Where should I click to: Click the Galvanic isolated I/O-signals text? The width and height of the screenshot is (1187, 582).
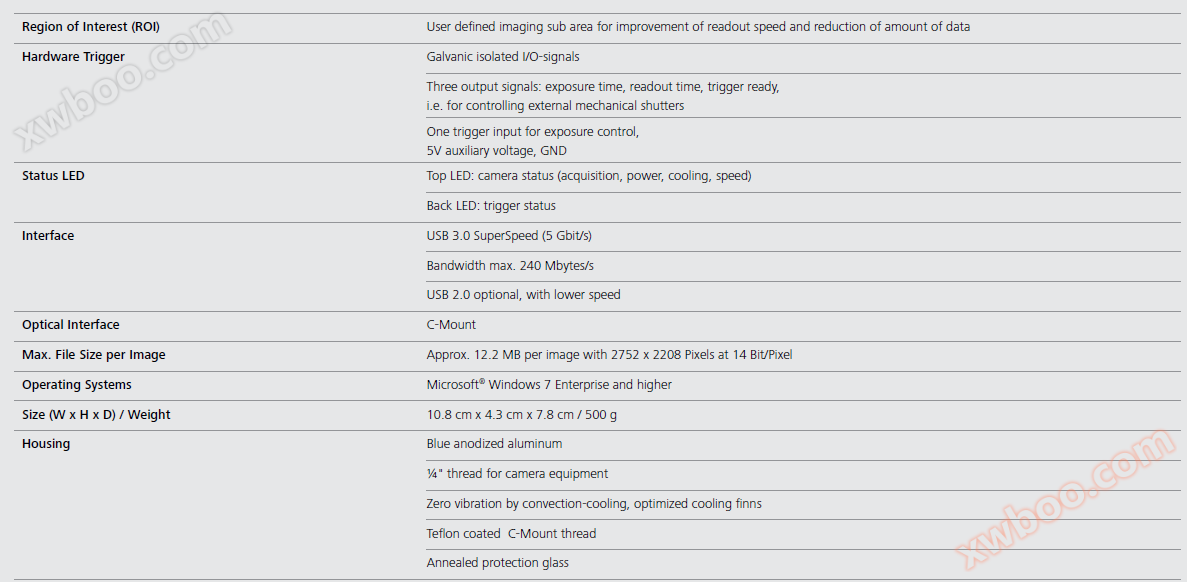click(x=503, y=57)
